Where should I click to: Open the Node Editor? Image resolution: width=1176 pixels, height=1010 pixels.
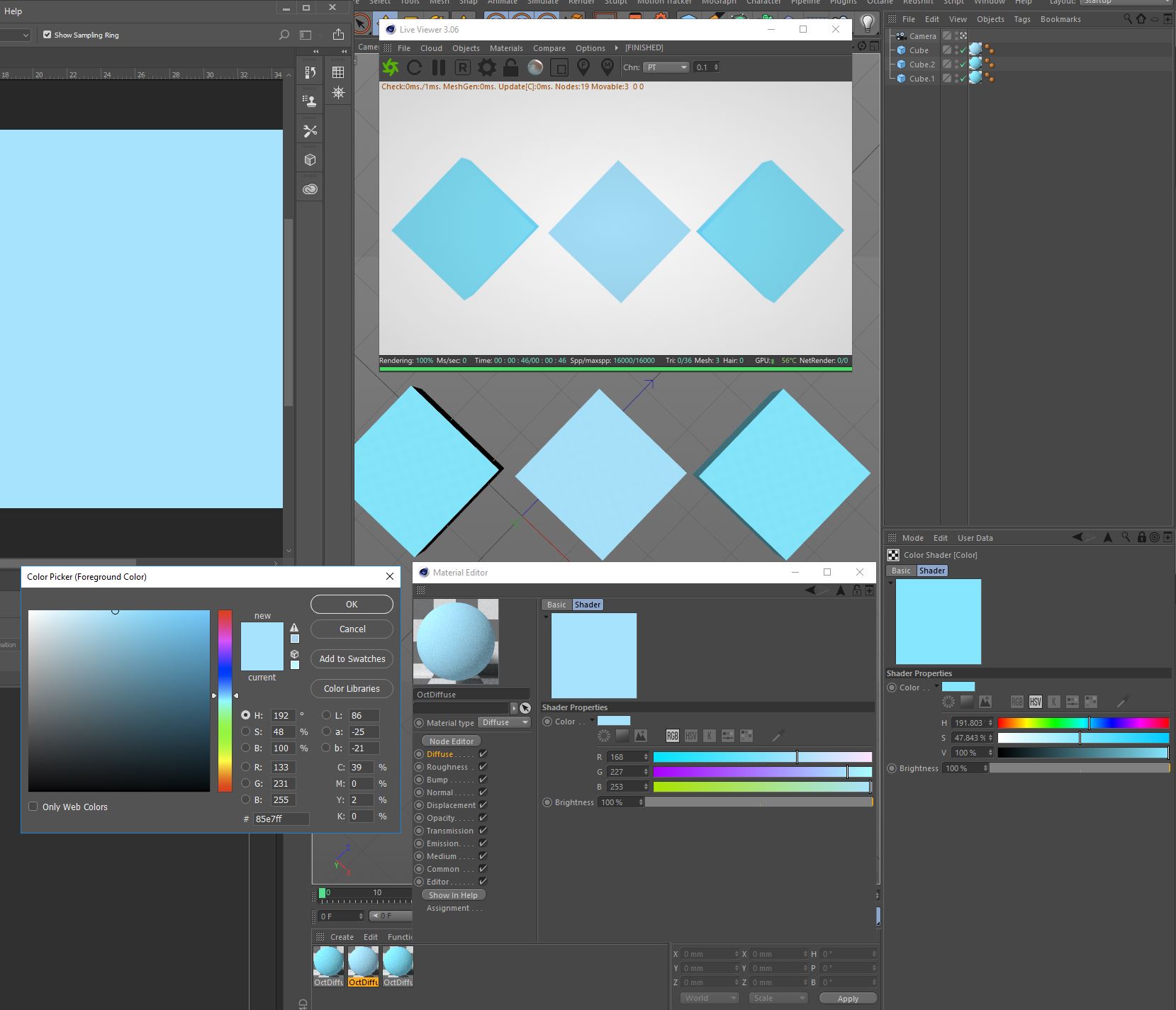pos(452,741)
